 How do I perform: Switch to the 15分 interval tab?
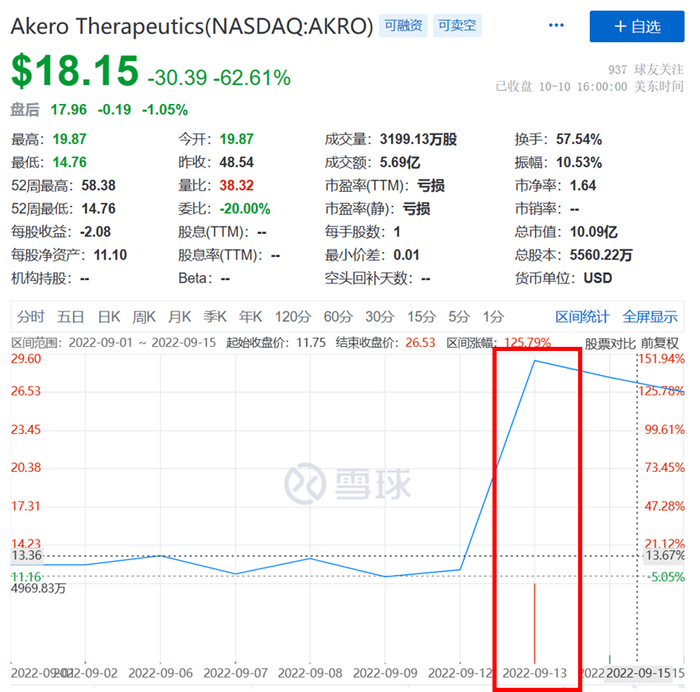pos(421,317)
